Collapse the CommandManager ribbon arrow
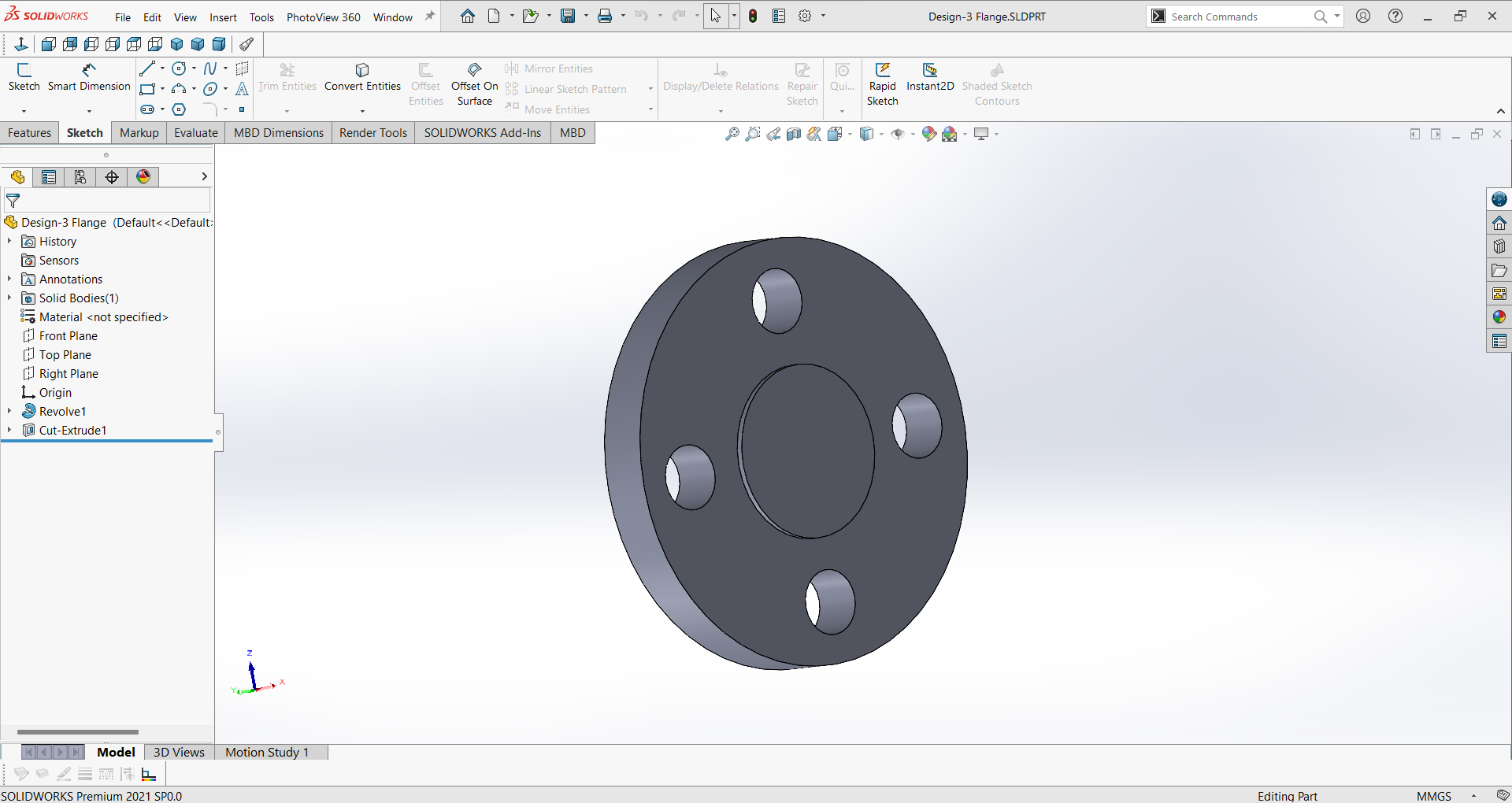This screenshot has height=803, width=1512. [1501, 111]
